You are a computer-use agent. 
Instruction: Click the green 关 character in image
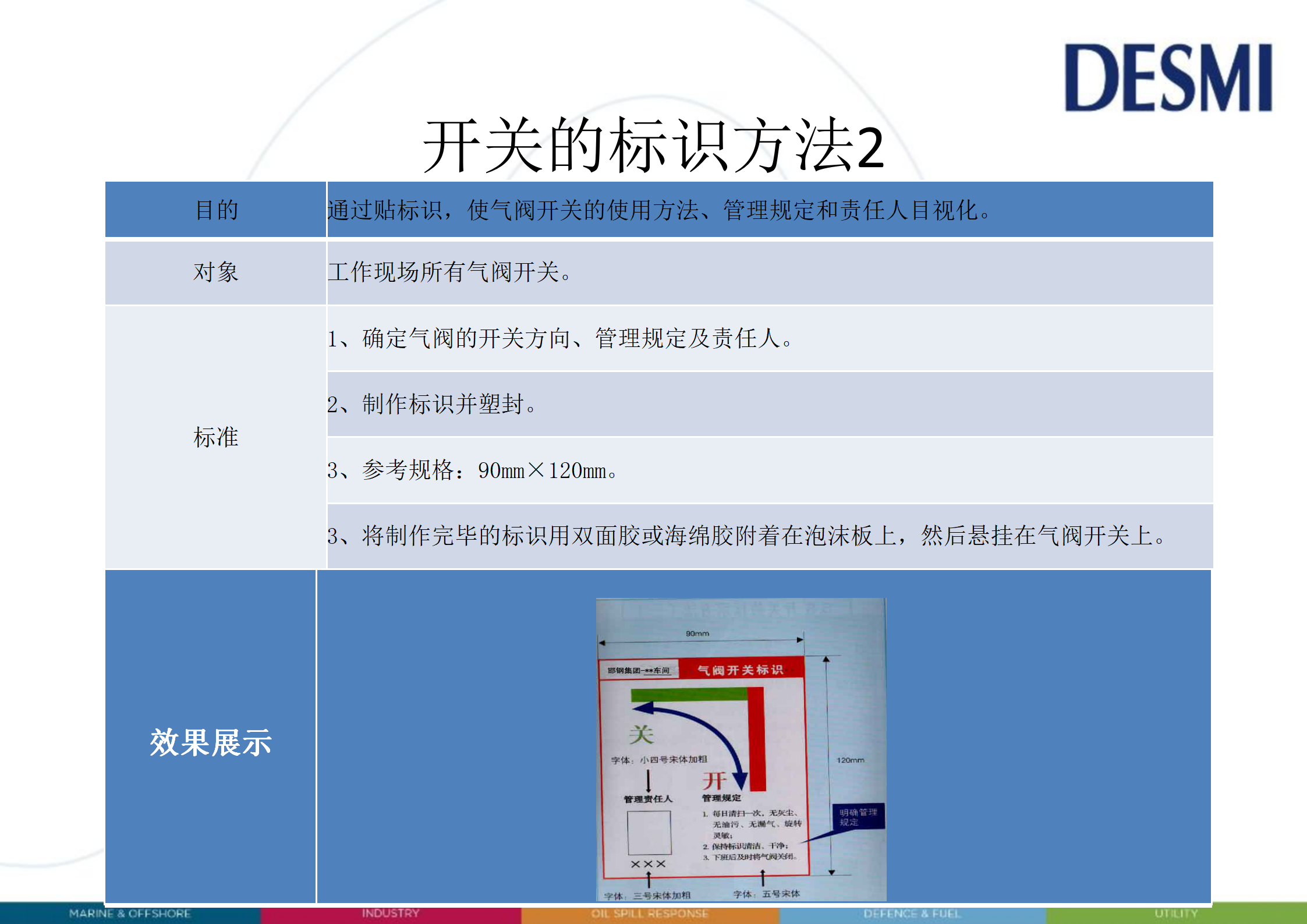[641, 734]
